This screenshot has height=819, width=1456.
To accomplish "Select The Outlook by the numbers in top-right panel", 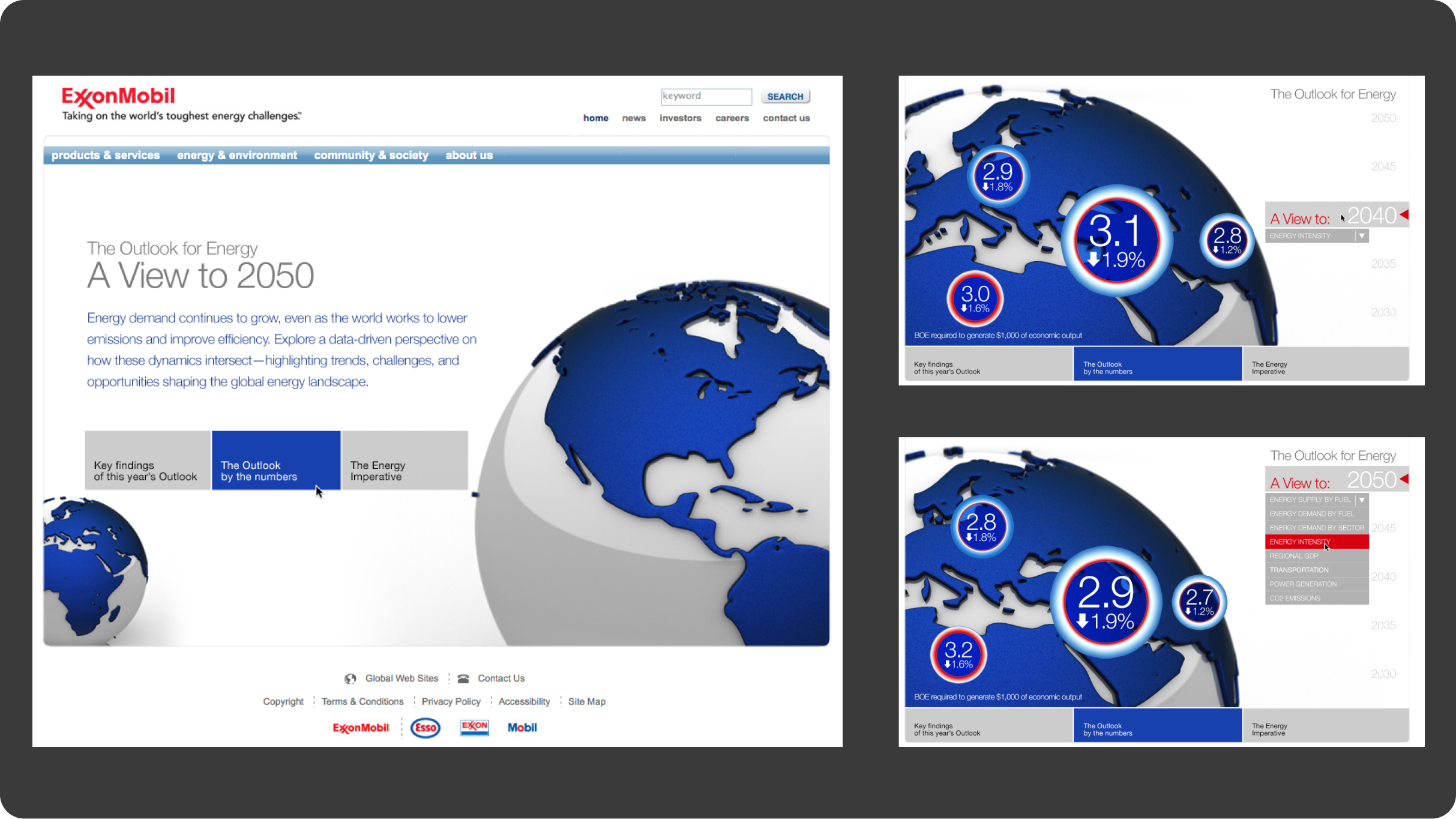I will point(1158,364).
